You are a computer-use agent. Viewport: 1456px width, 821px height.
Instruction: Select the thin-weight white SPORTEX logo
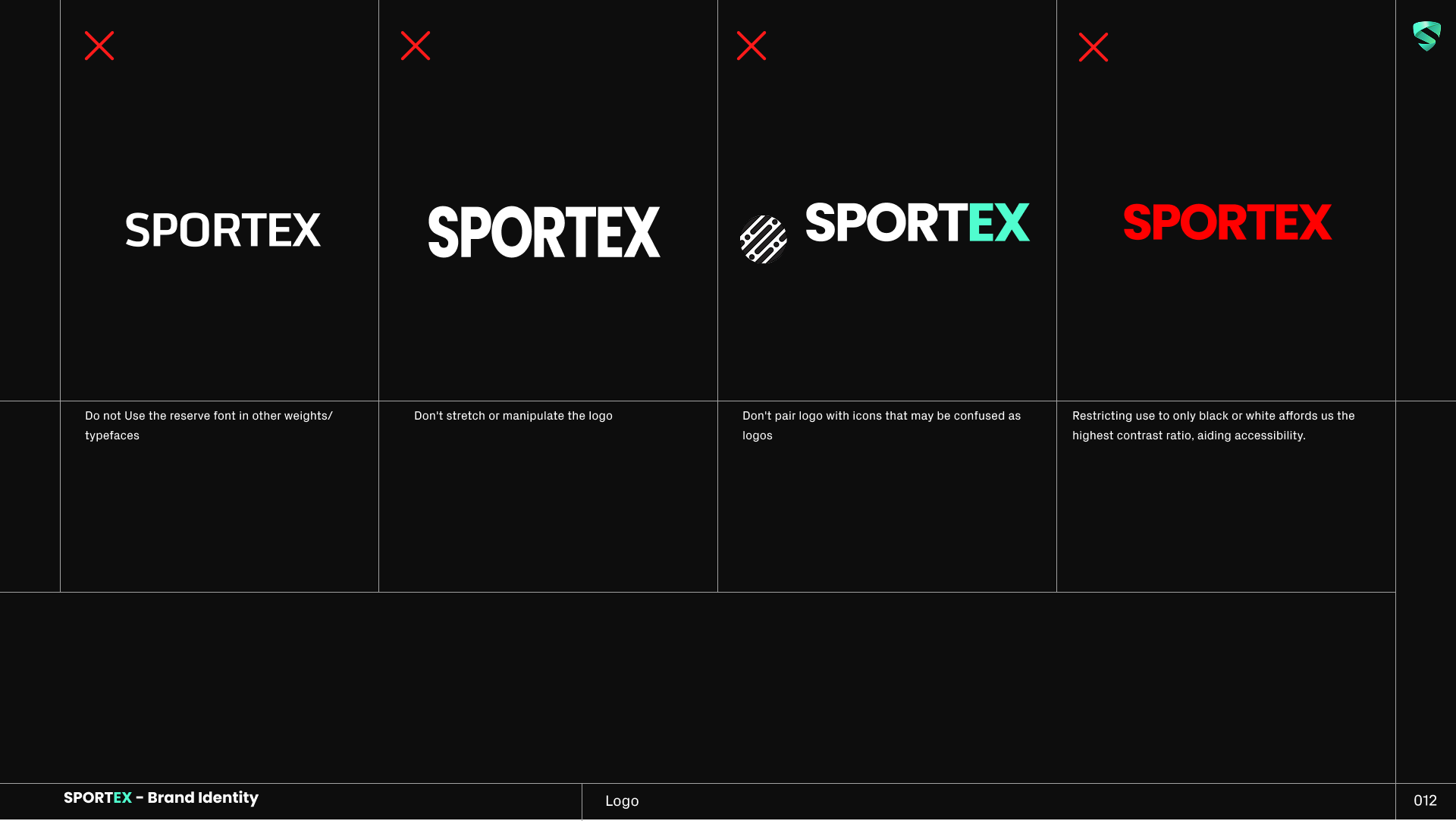coord(223,231)
